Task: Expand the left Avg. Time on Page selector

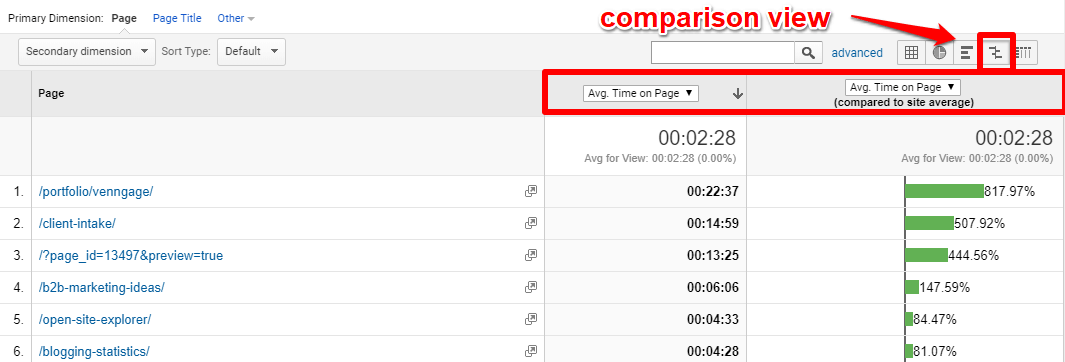Action: 641,94
